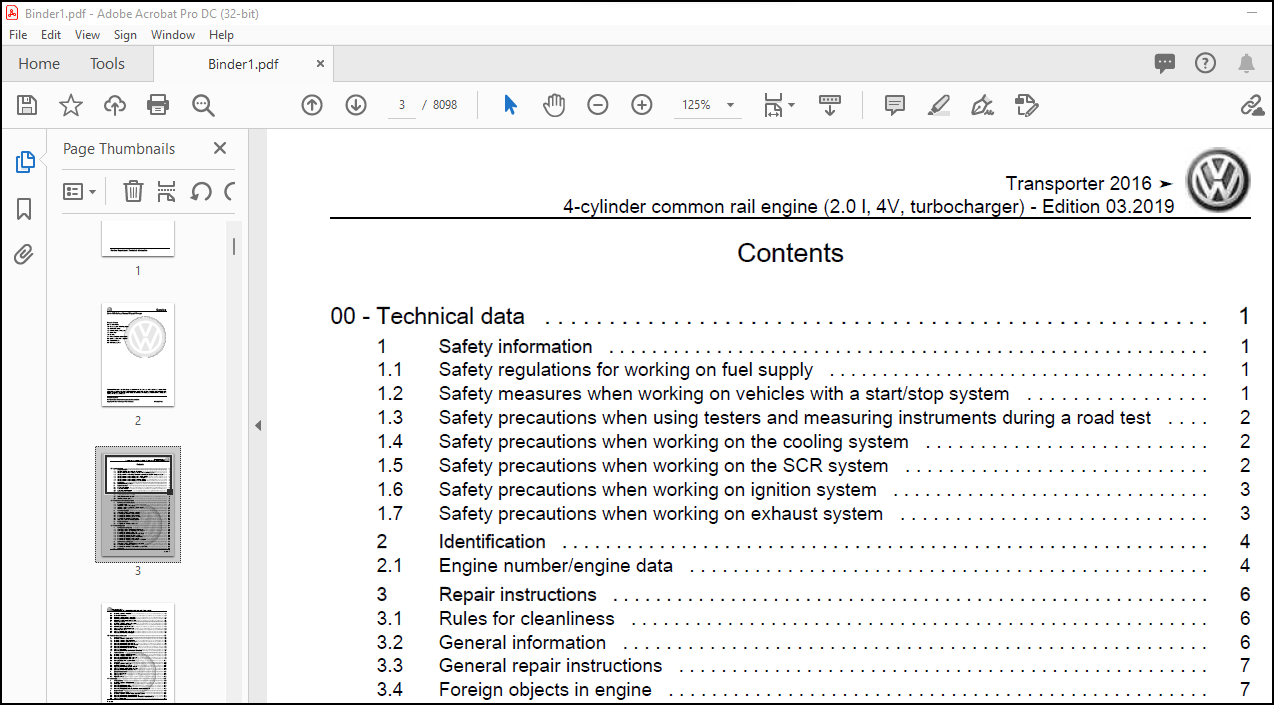1274x705 pixels.
Task: Upload file to cloud icon
Action: click(x=115, y=105)
